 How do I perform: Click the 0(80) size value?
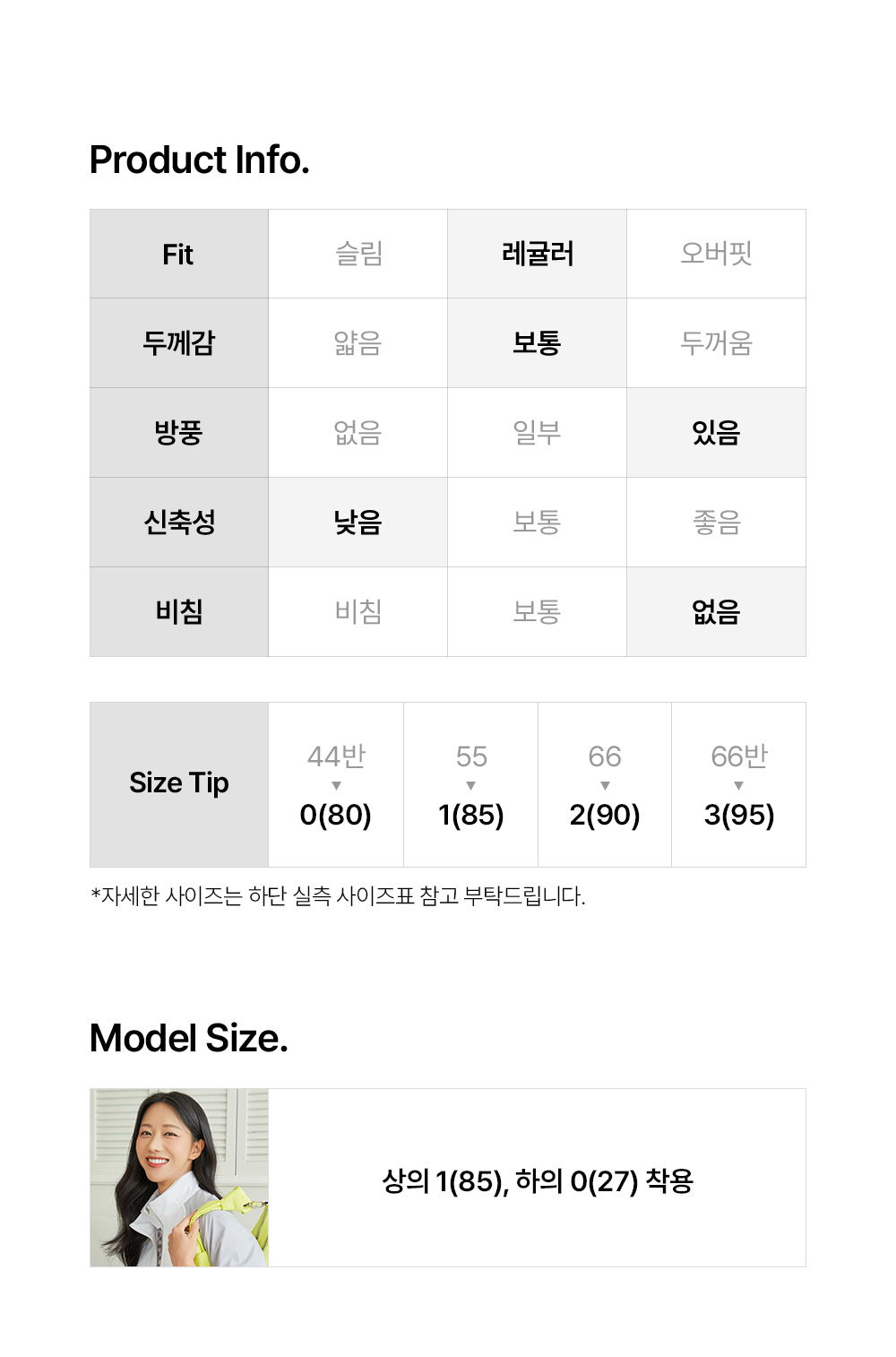pos(336,815)
